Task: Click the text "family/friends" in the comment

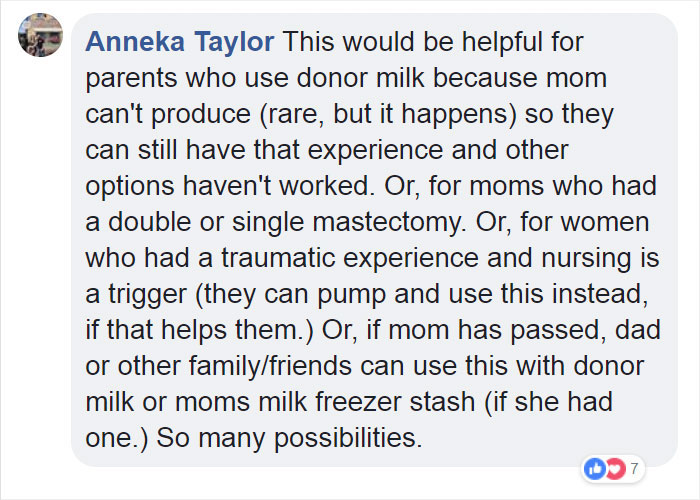Action: point(270,366)
